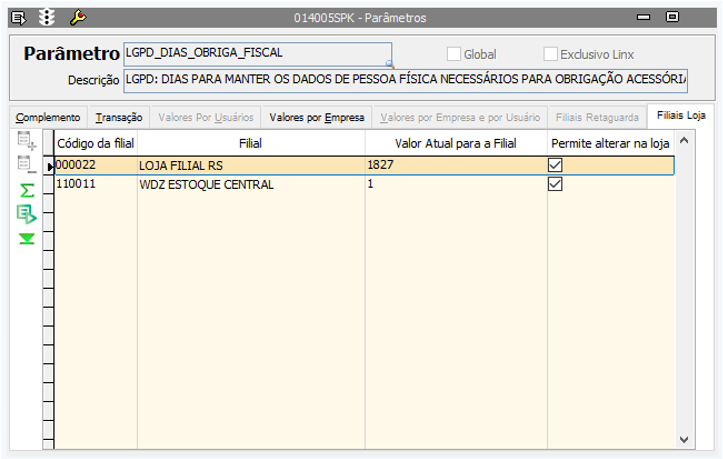Click the row selector of row 000022
723x459 pixels.
(x=48, y=166)
